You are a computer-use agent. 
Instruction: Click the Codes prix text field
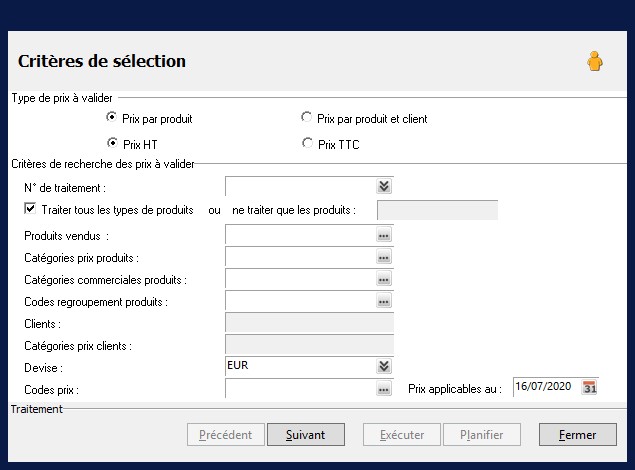click(x=299, y=389)
